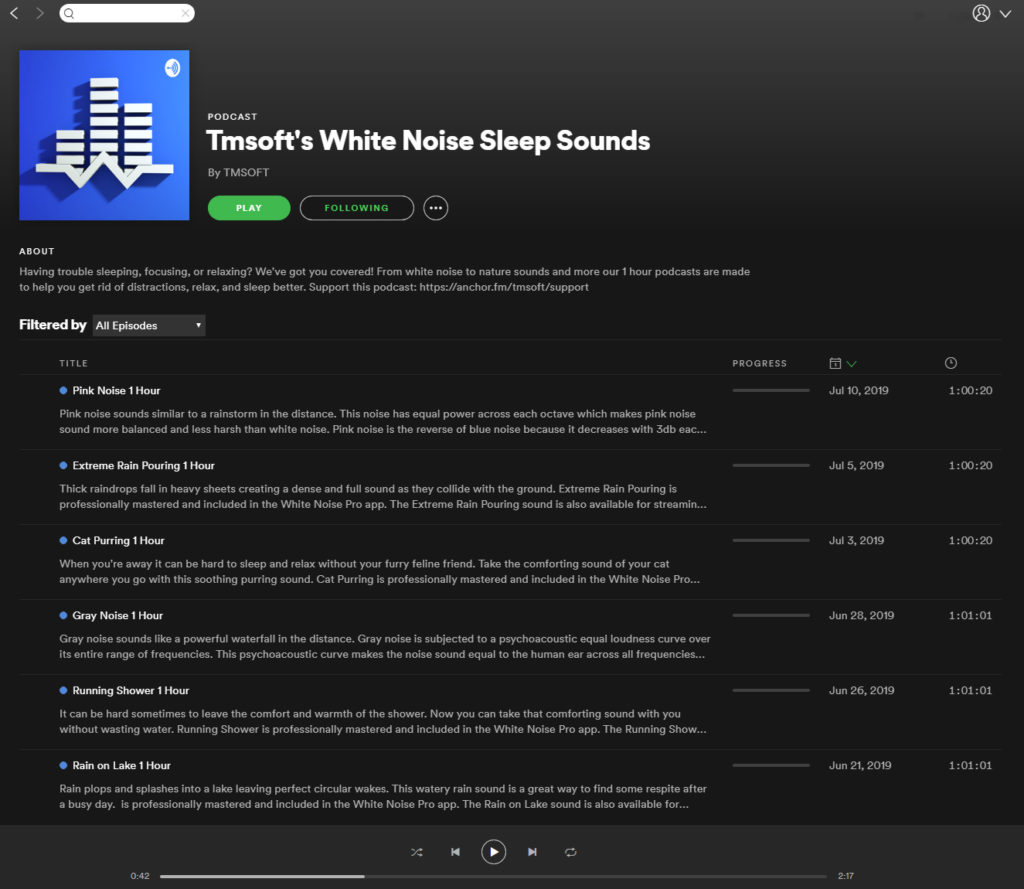The height and width of the screenshot is (889, 1024).
Task: Toggle the green sort direction chevron
Action: (851, 364)
